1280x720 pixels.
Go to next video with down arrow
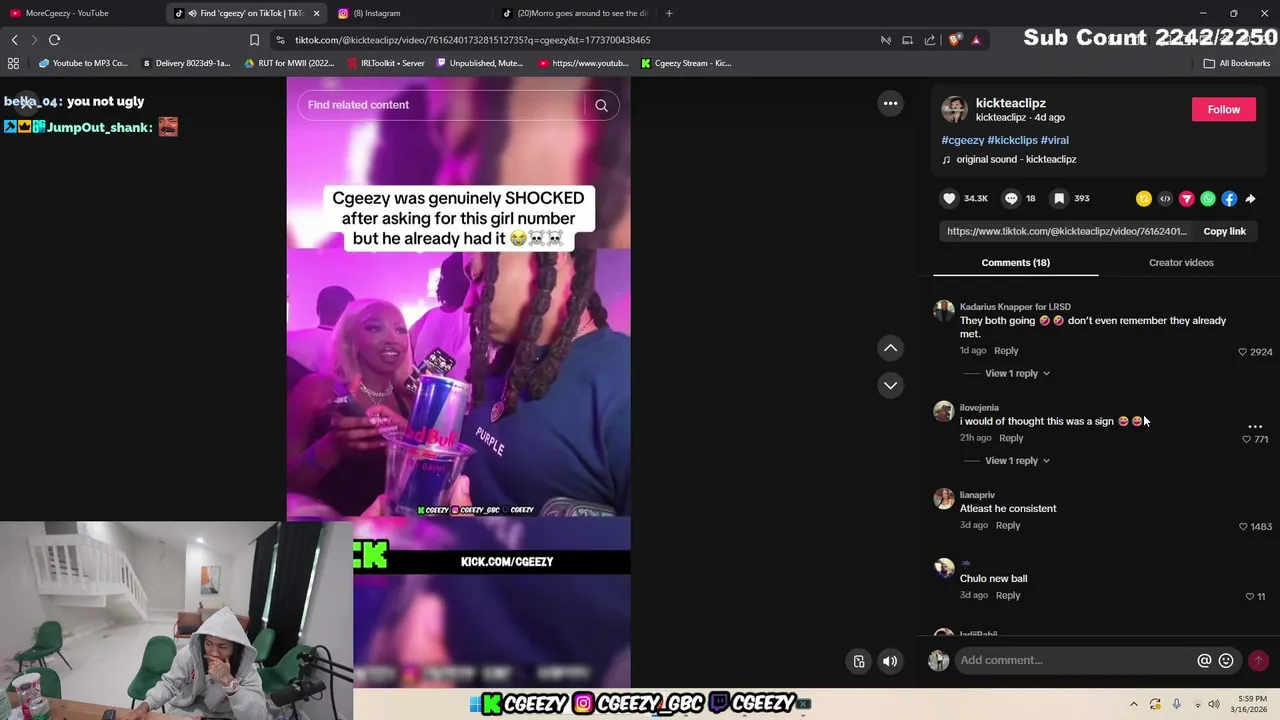(890, 385)
